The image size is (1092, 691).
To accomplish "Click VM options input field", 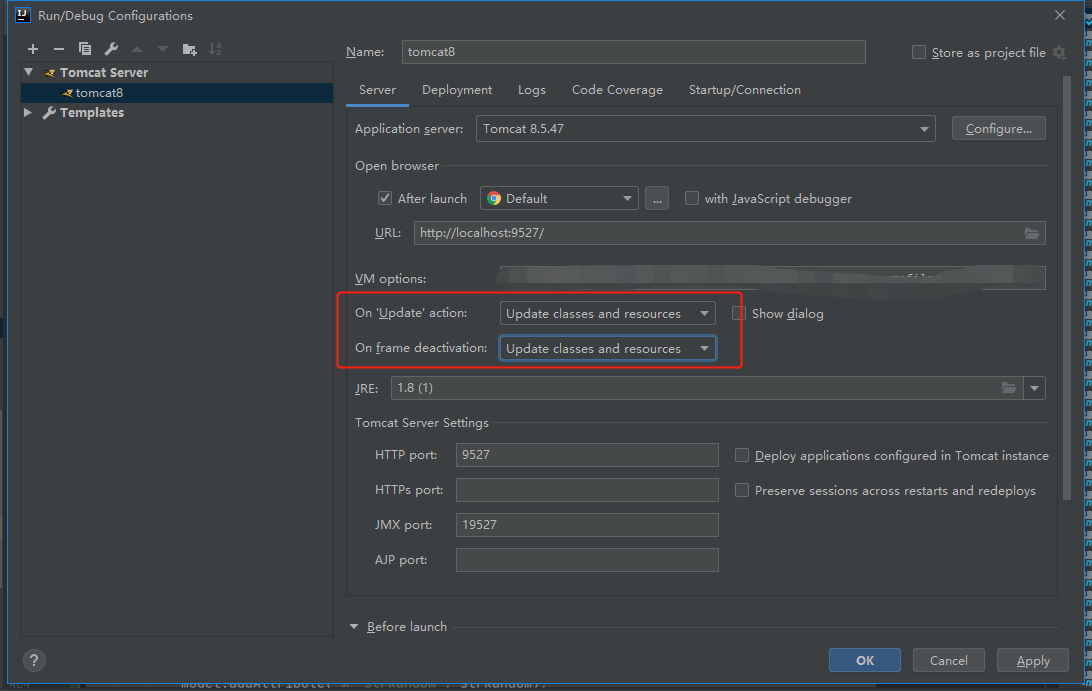I will [x=772, y=278].
